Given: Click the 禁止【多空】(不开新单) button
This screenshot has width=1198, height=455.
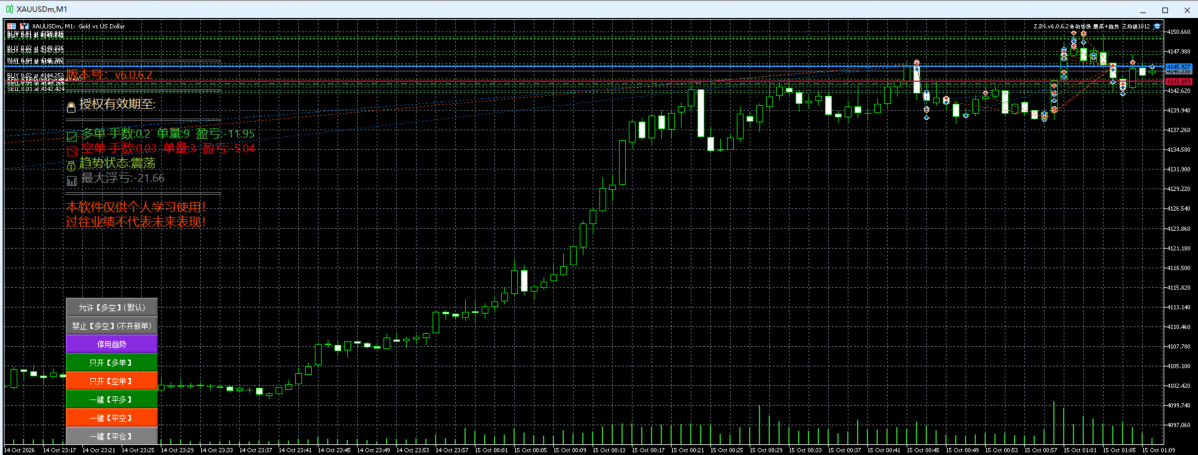Looking at the screenshot, I should (112, 325).
